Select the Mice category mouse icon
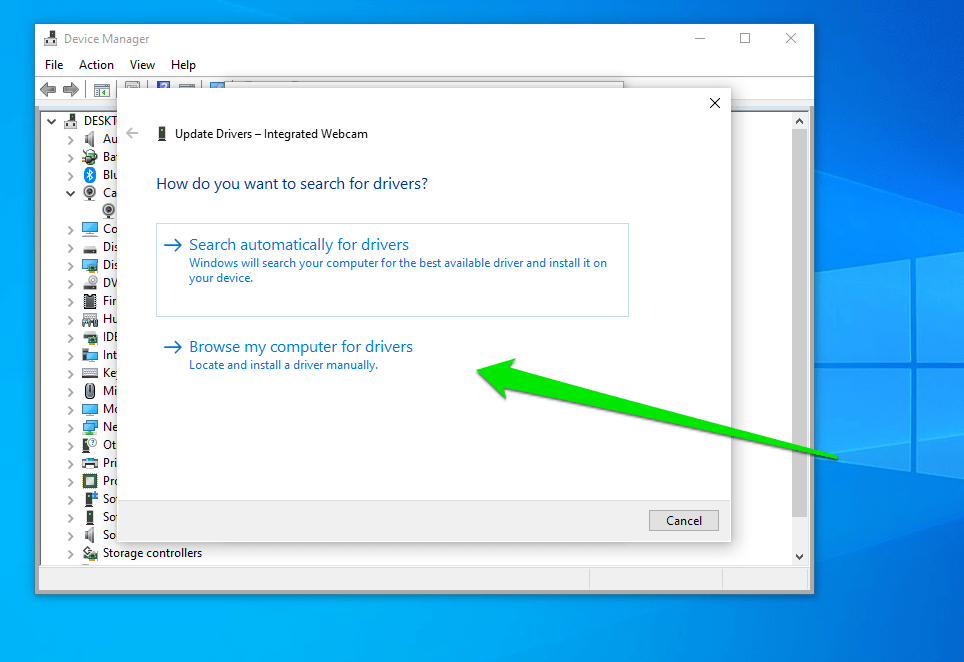The height and width of the screenshot is (662, 964). 90,391
